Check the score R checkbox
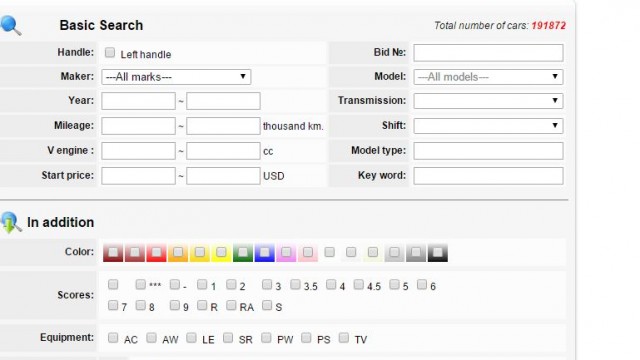This screenshot has height=360, width=640. (x=202, y=305)
